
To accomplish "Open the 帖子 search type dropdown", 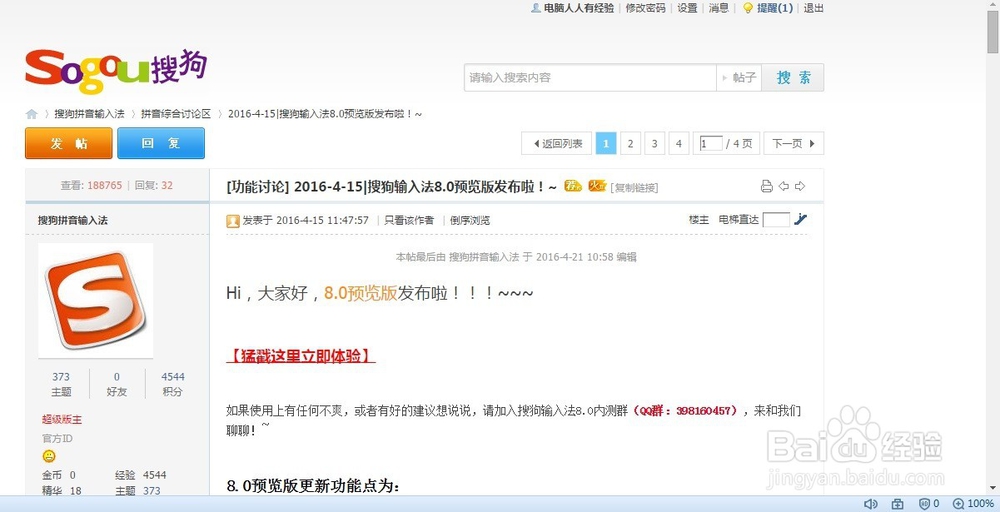I will pos(739,77).
